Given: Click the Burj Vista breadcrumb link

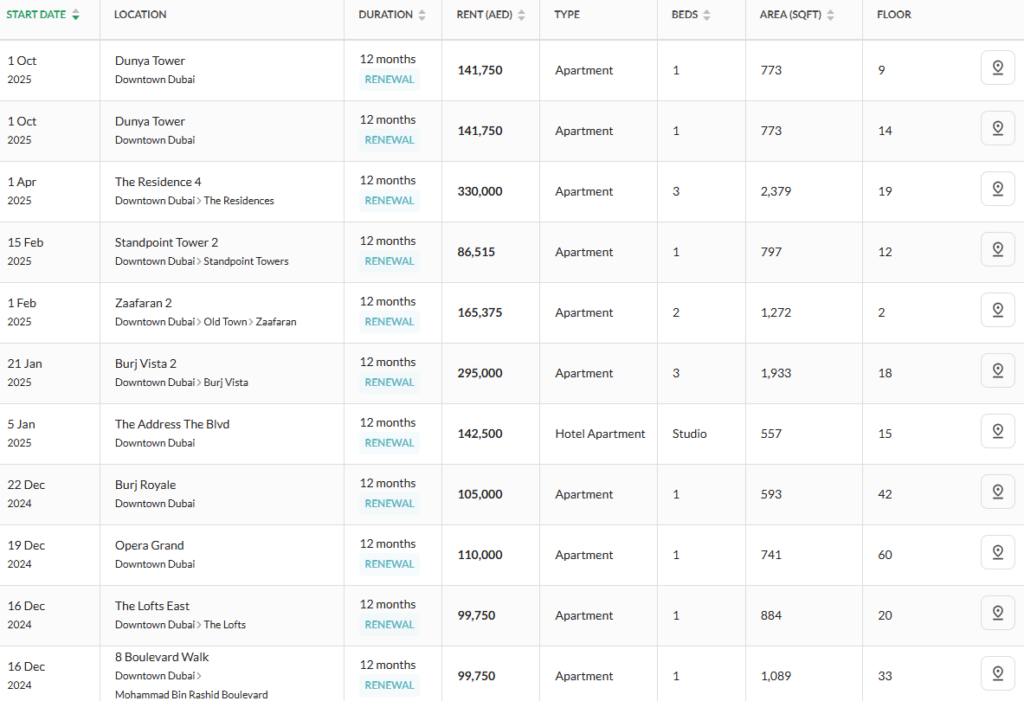Looking at the screenshot, I should coord(226,383).
